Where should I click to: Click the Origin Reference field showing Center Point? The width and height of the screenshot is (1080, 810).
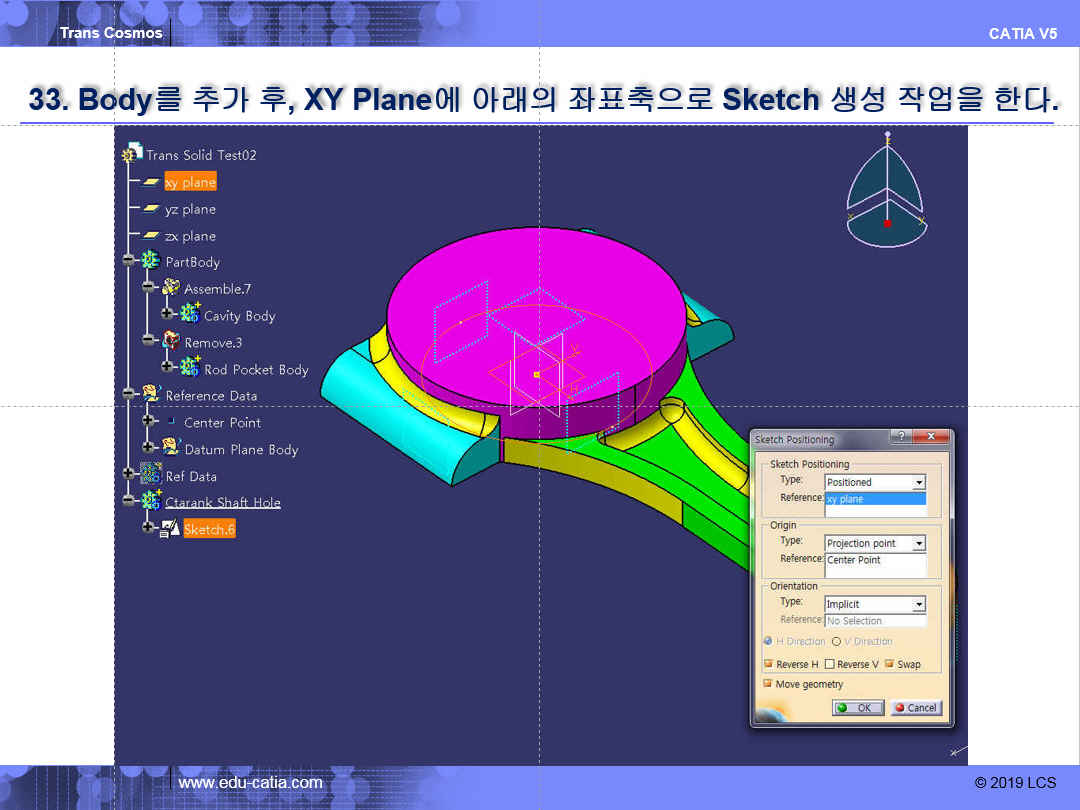point(875,560)
